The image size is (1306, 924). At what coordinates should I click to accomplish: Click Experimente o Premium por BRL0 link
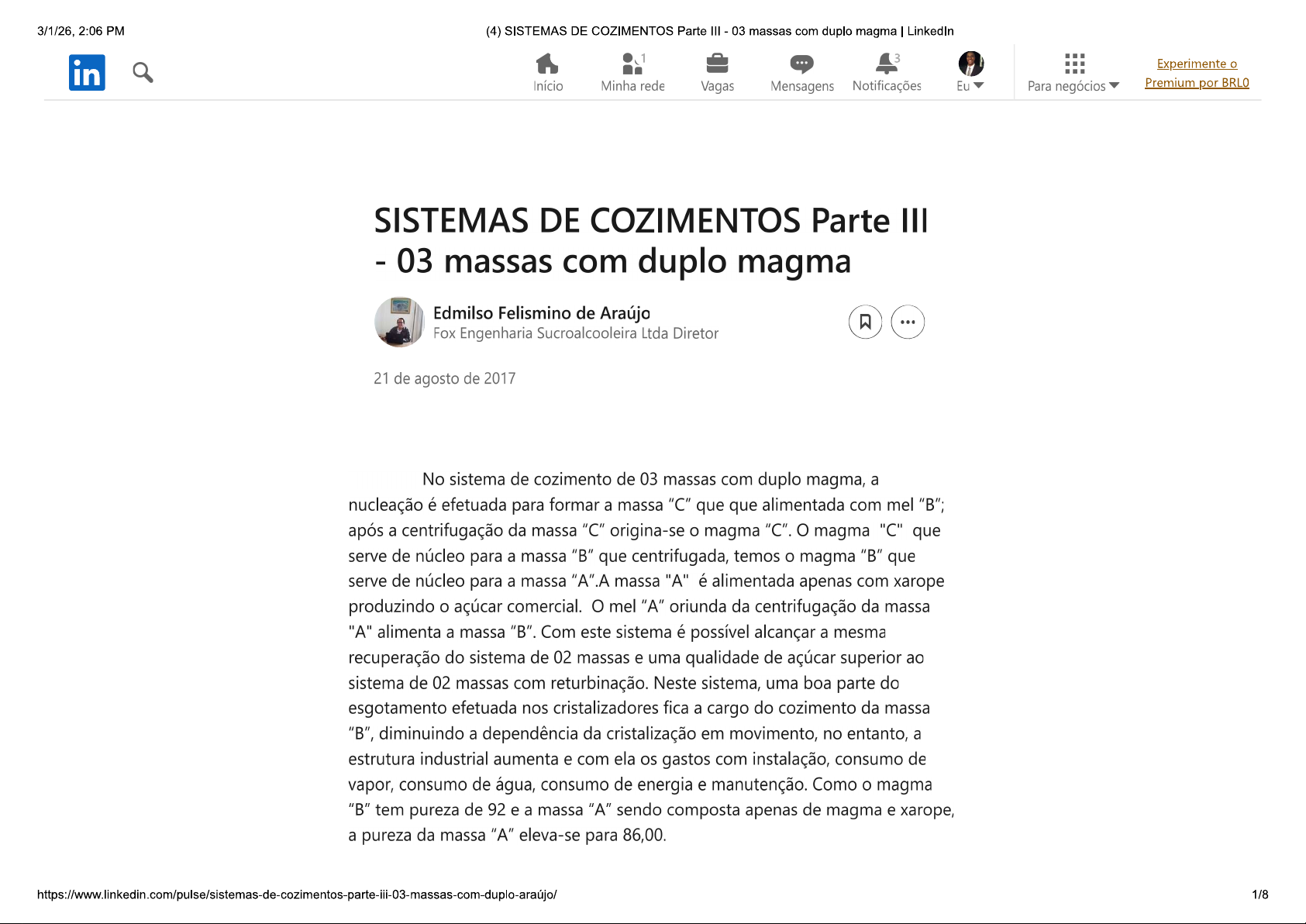pyautogui.click(x=1197, y=73)
